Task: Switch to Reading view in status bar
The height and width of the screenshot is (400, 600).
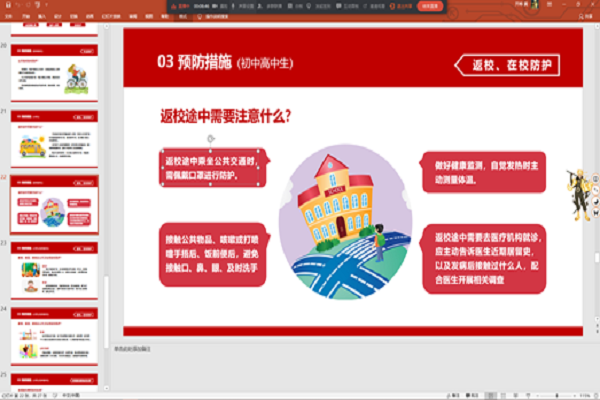Action: [514, 394]
